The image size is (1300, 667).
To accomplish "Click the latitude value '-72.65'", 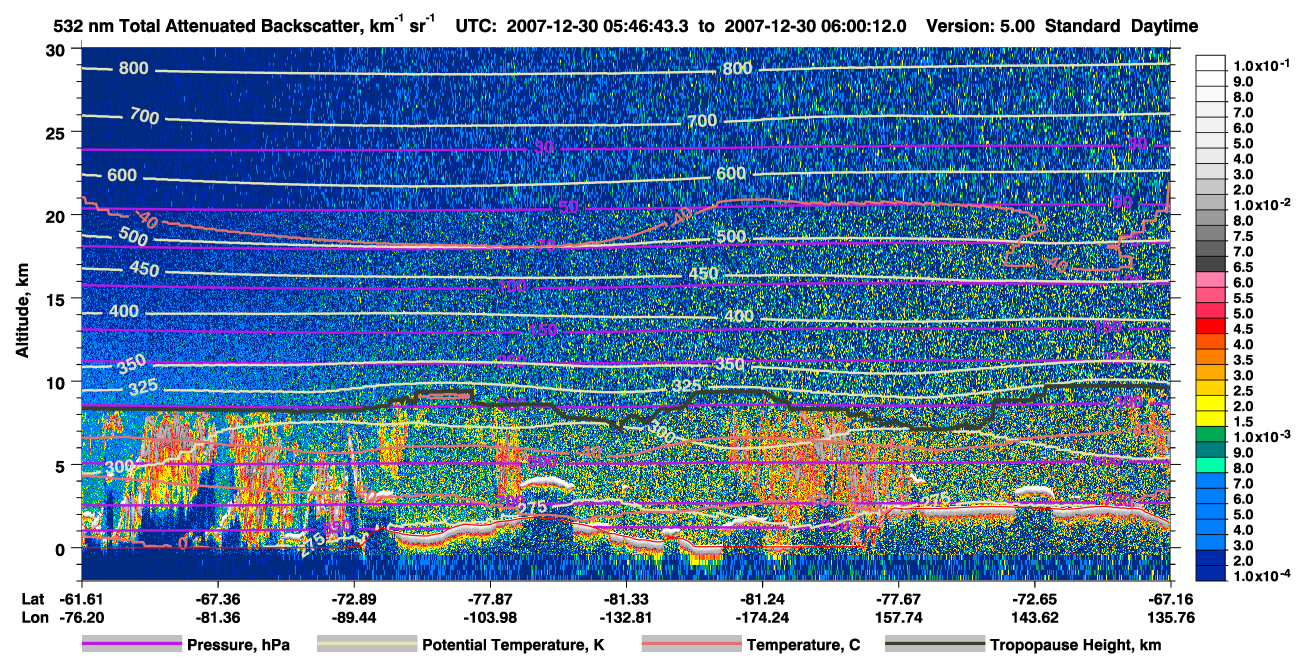I will (x=1034, y=599).
